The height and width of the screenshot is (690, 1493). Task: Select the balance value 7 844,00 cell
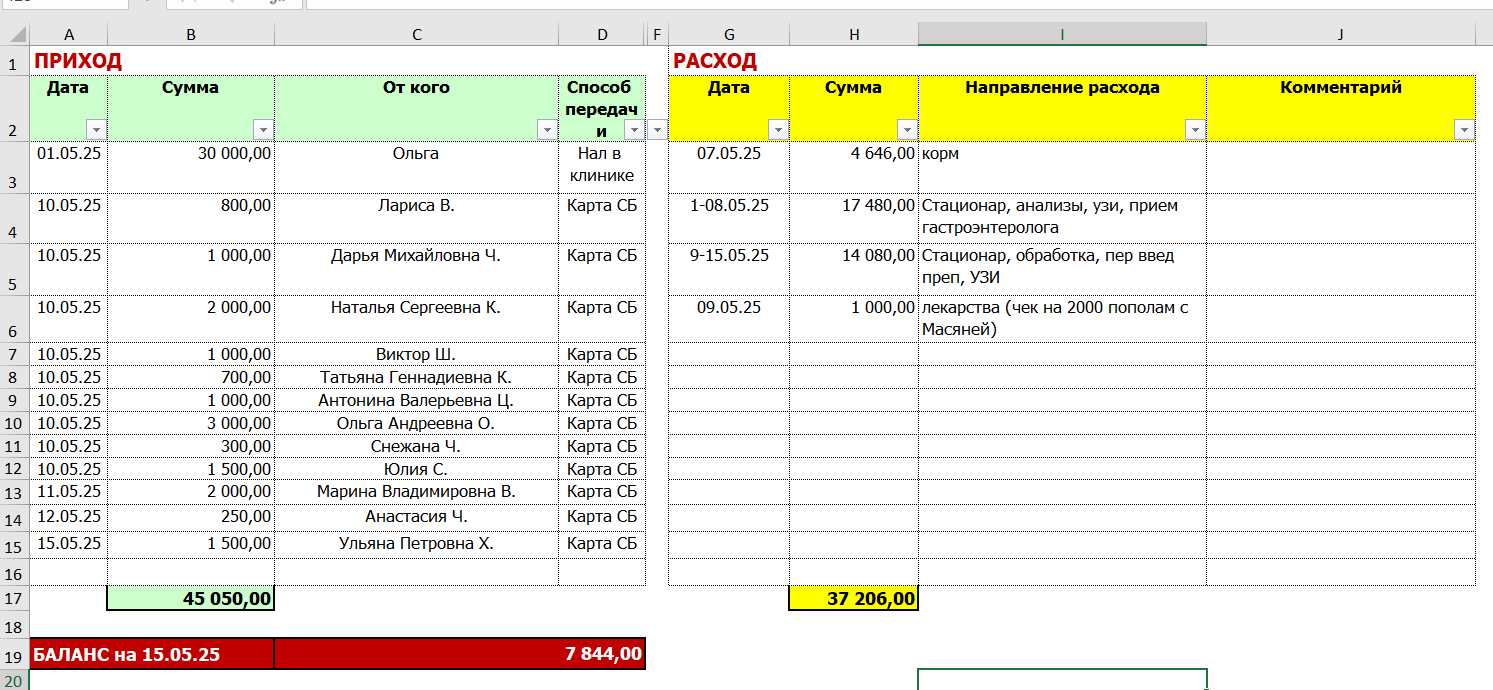460,655
